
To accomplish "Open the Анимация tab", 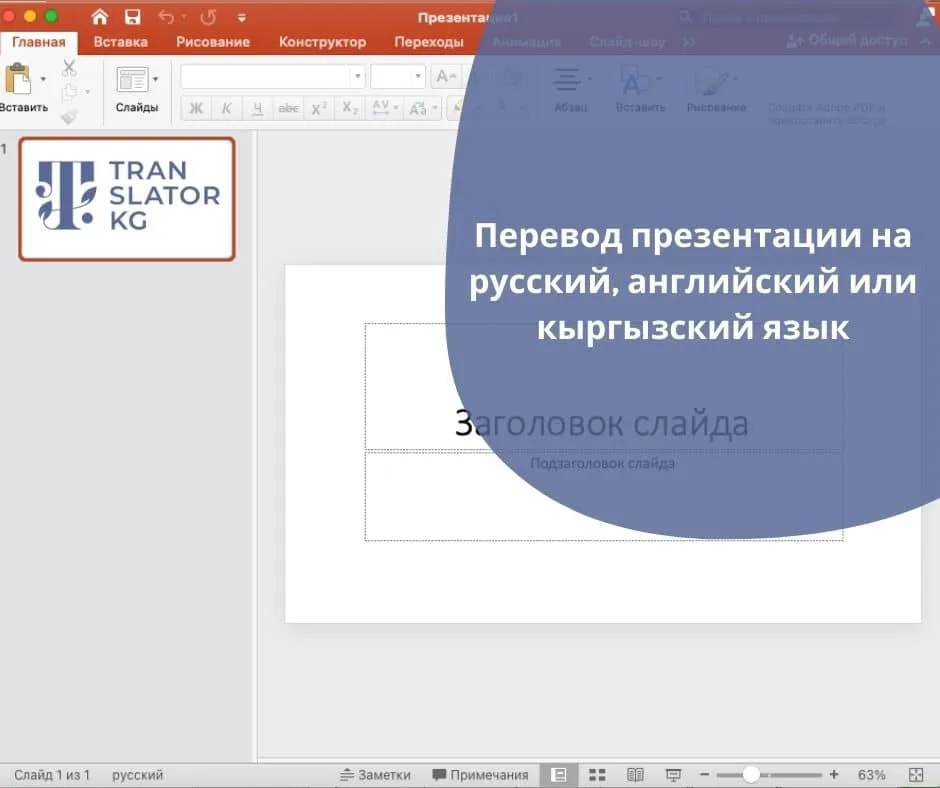I will (526, 42).
